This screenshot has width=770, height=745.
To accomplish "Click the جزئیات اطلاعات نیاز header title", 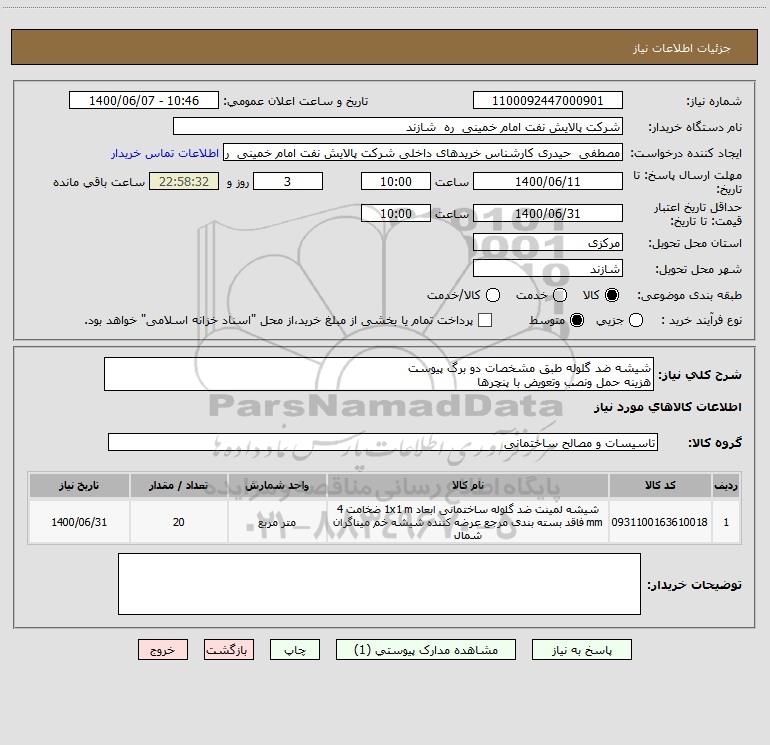I will coord(681,48).
